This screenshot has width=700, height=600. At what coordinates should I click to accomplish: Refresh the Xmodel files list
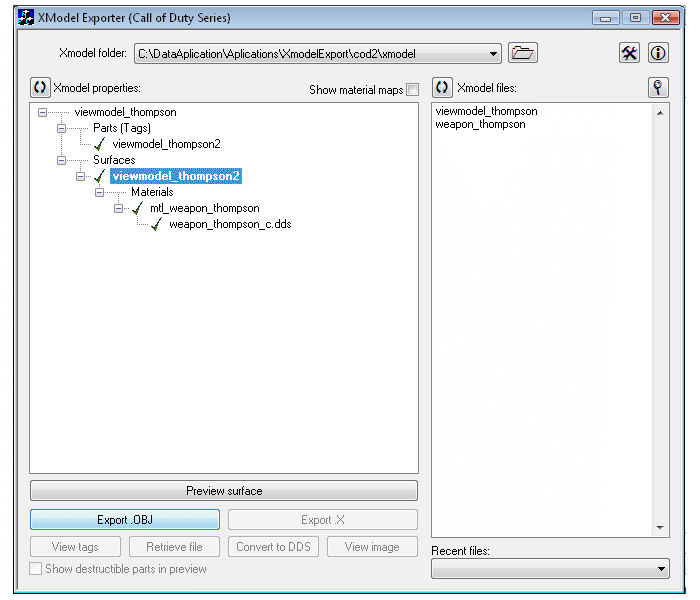[442, 87]
